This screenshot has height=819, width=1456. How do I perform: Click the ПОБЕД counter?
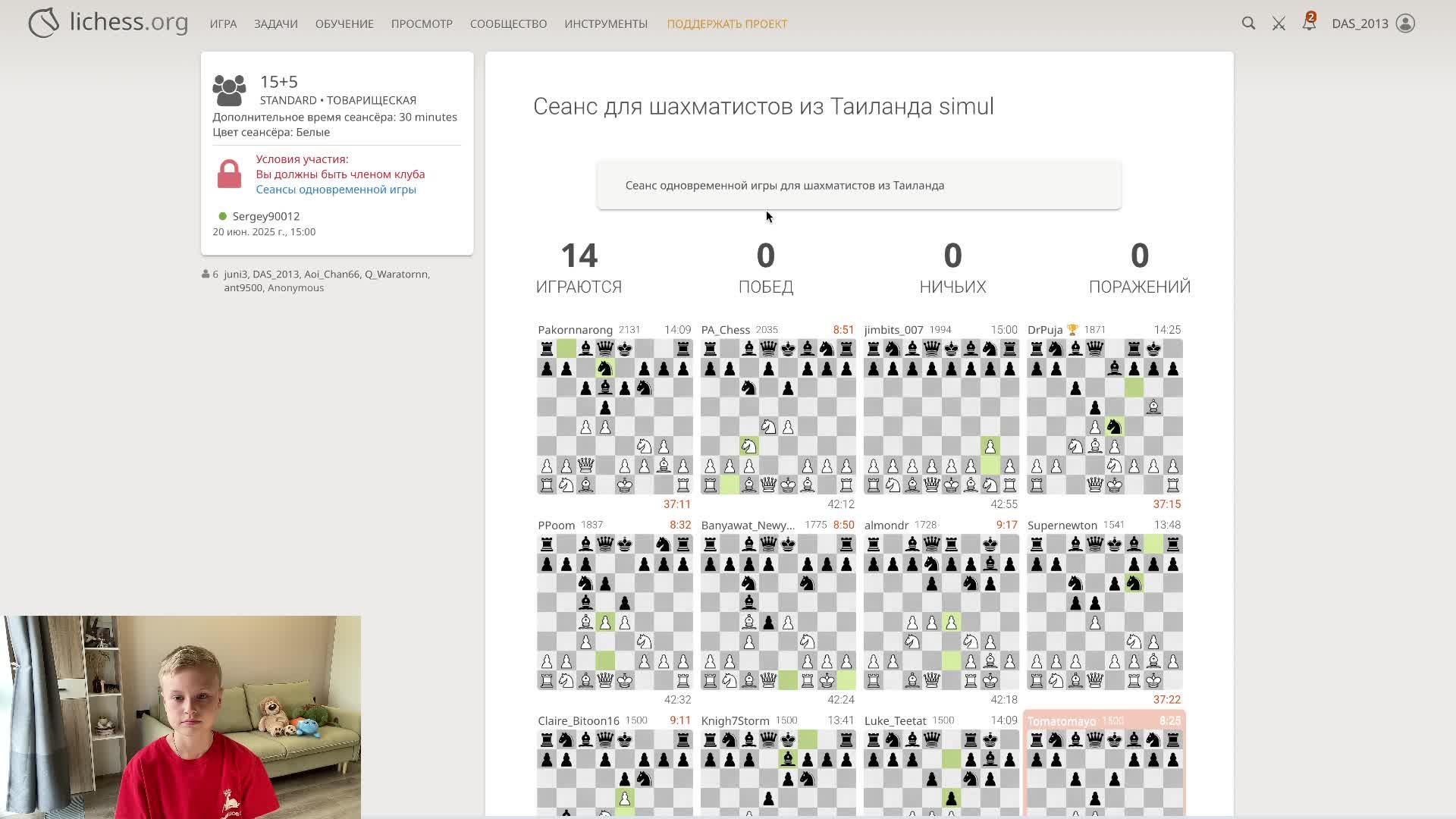(x=766, y=268)
